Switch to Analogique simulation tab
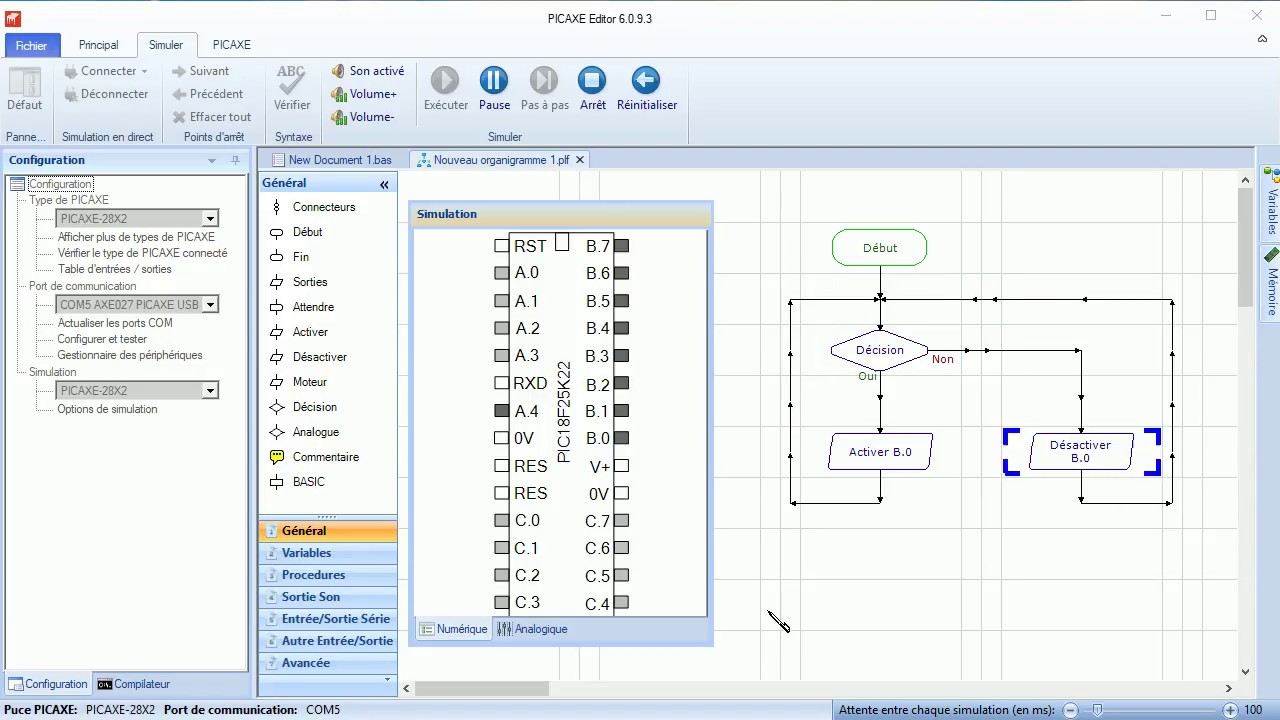Viewport: 1280px width, 720px height. click(x=532, y=629)
